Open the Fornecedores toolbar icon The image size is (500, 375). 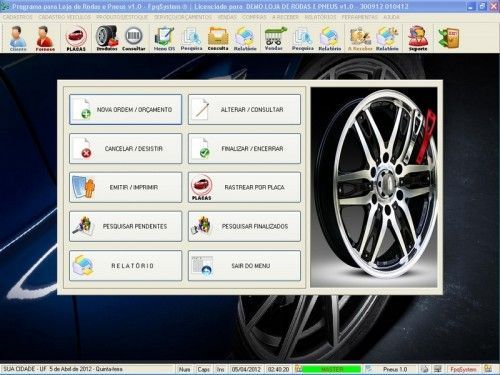tap(45, 38)
